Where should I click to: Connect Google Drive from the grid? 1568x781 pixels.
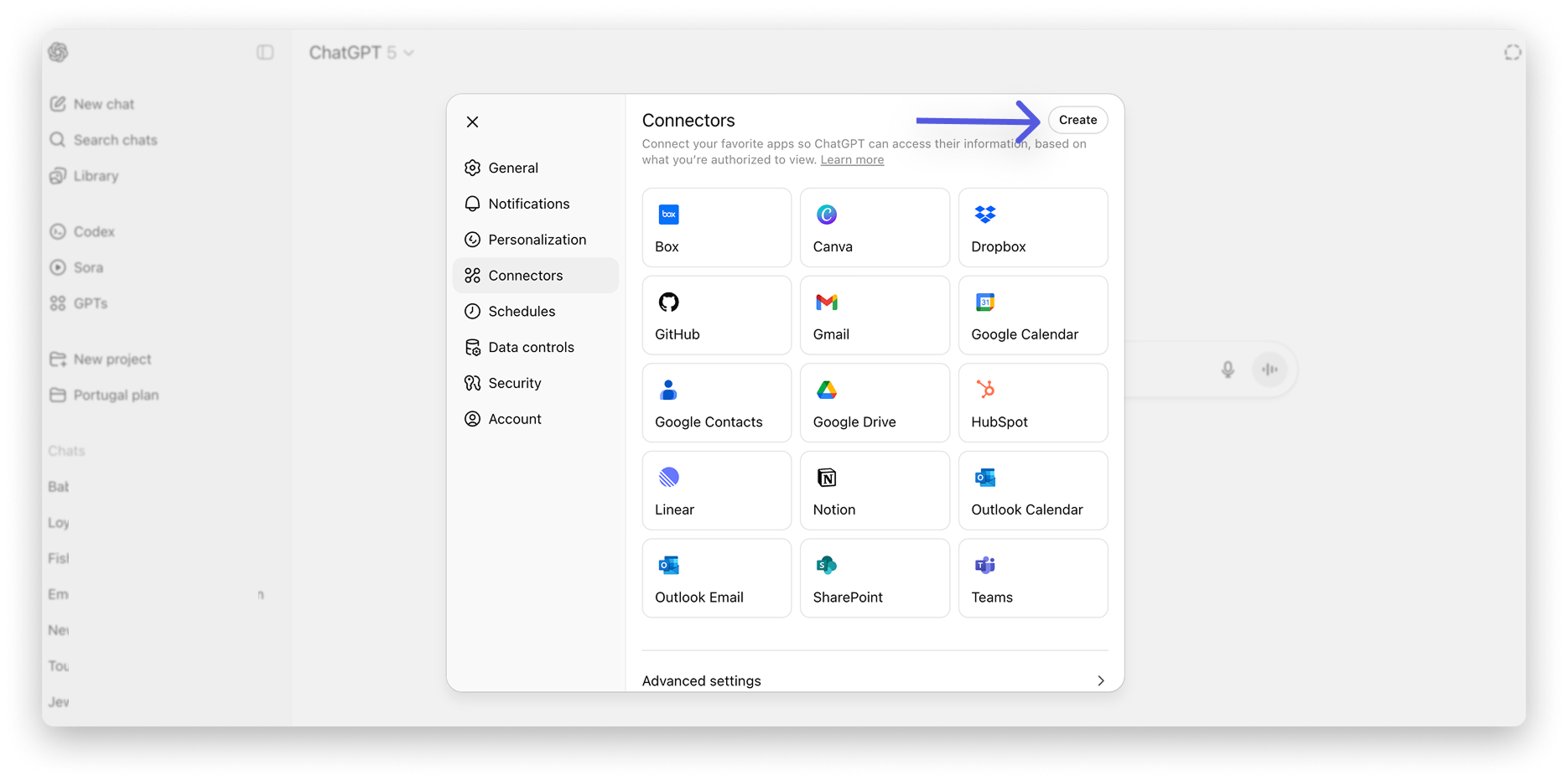click(x=875, y=402)
